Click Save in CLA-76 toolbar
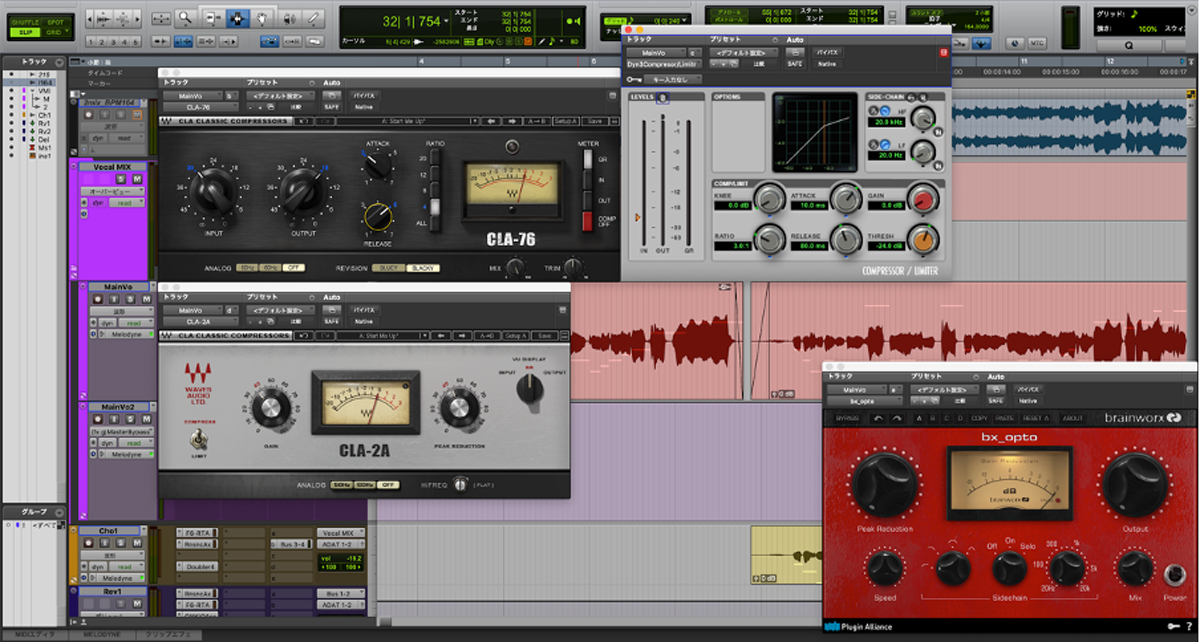The width and height of the screenshot is (1200, 642). click(x=594, y=121)
